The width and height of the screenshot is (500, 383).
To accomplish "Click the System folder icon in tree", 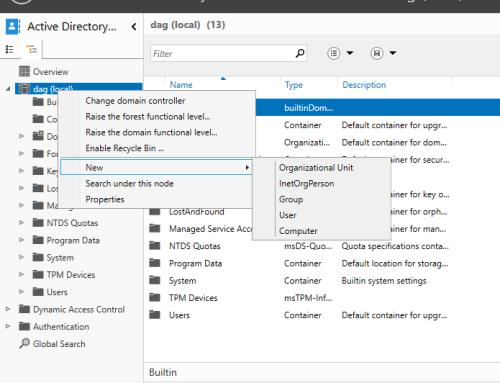I will (38, 257).
